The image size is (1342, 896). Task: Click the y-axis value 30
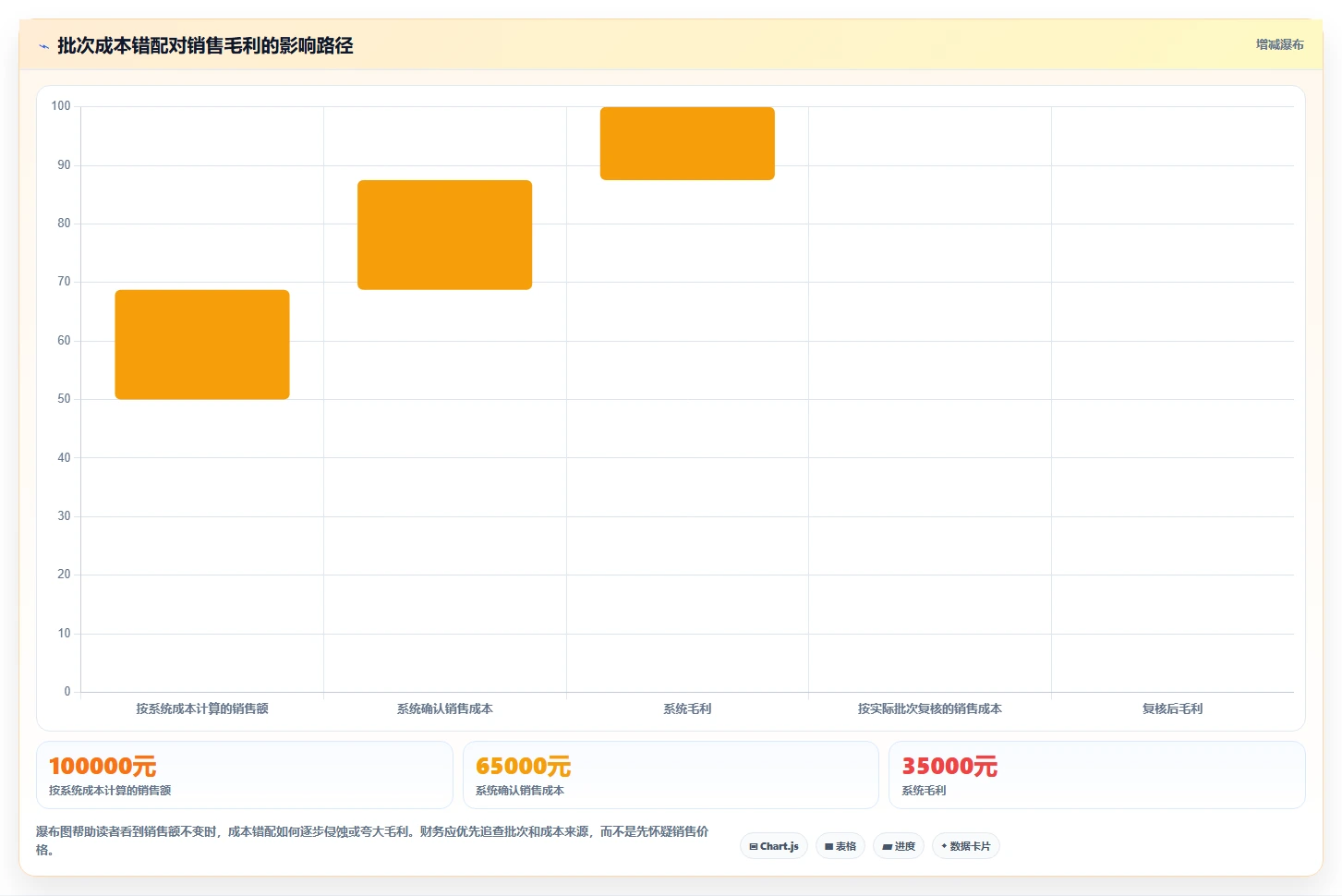(x=64, y=516)
